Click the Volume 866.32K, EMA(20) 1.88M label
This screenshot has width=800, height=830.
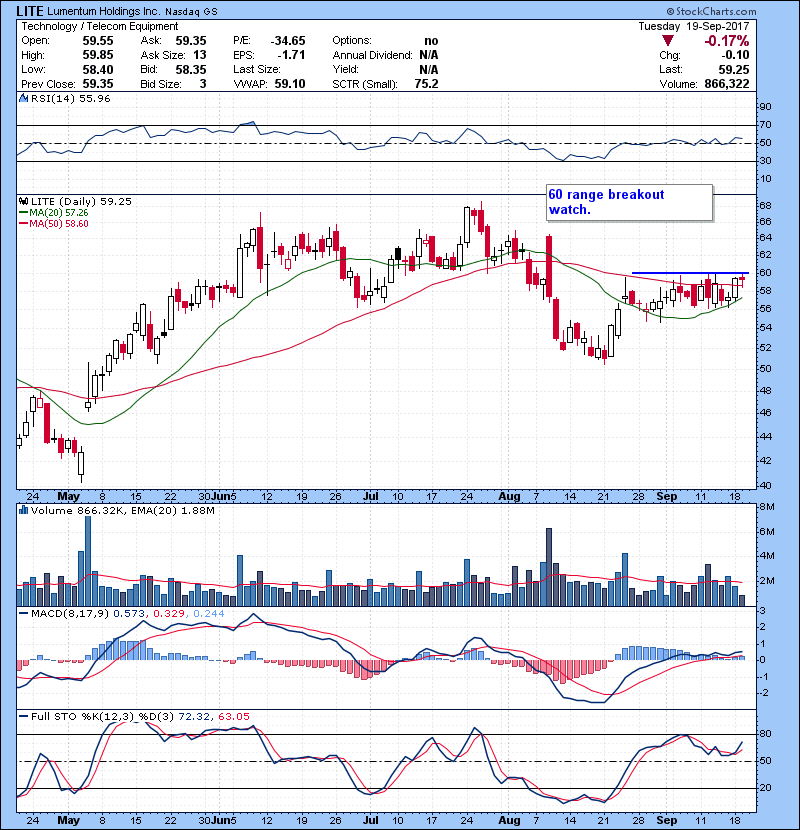click(122, 510)
